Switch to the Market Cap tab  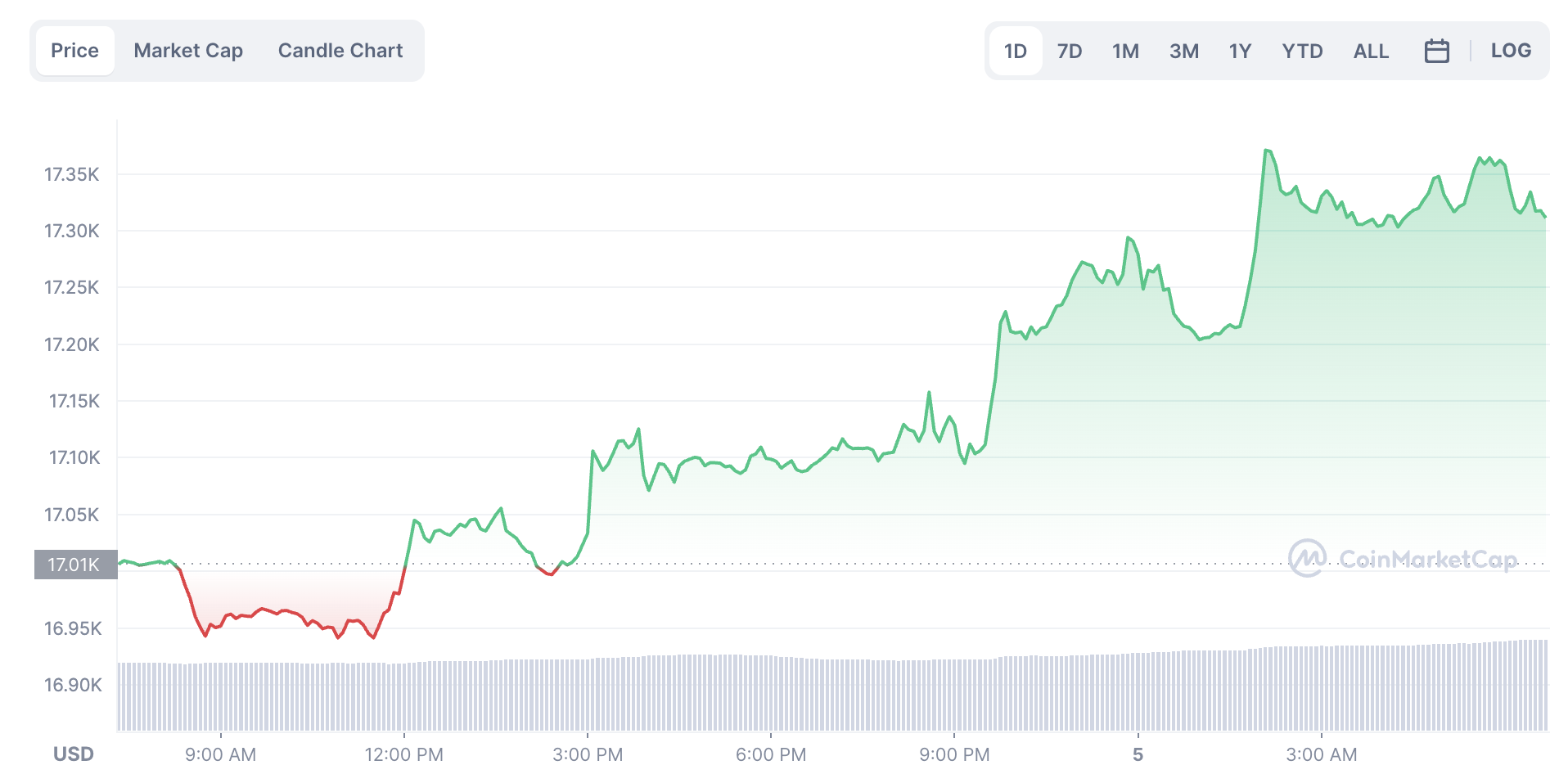[x=188, y=50]
